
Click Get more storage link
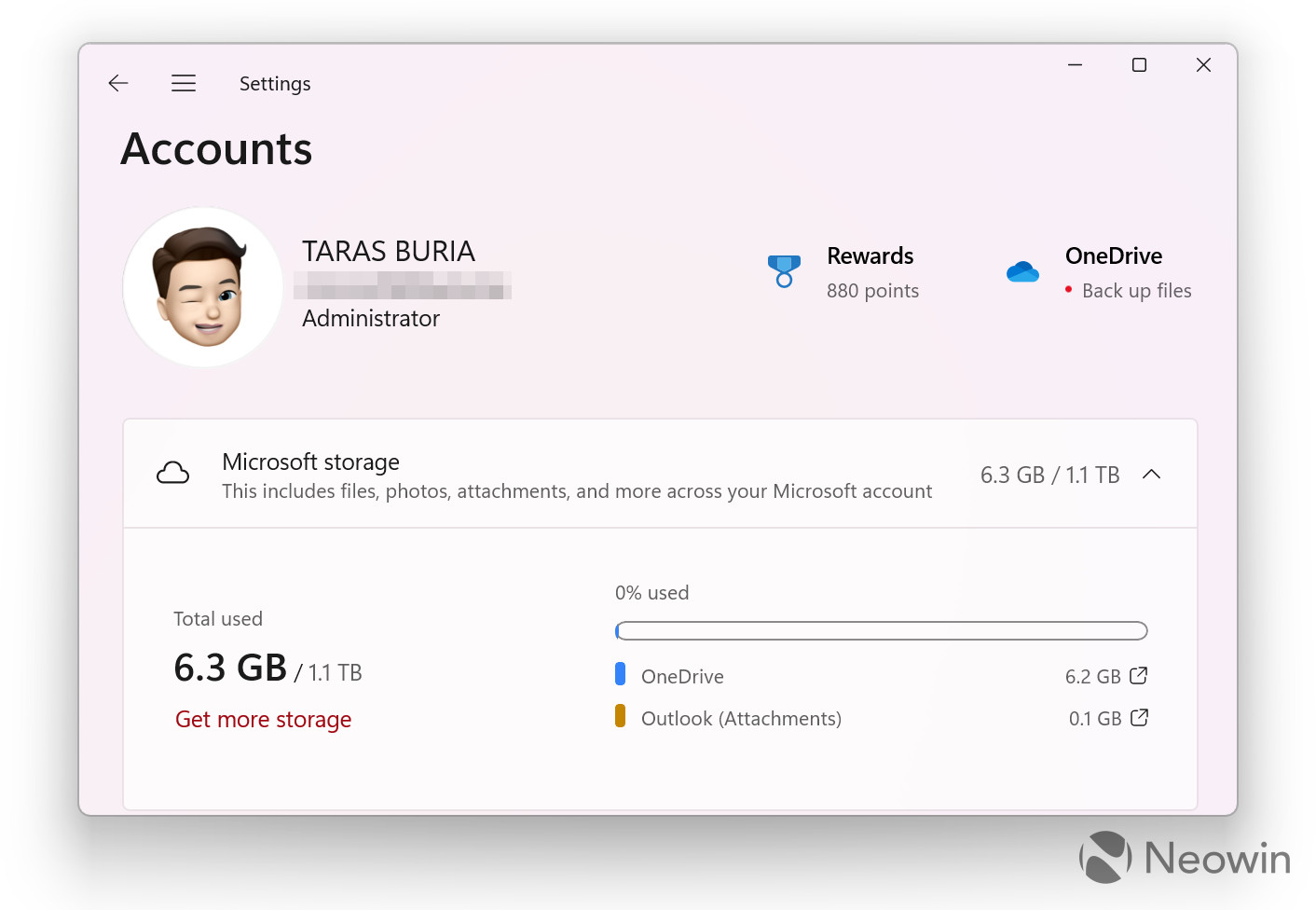pos(263,719)
